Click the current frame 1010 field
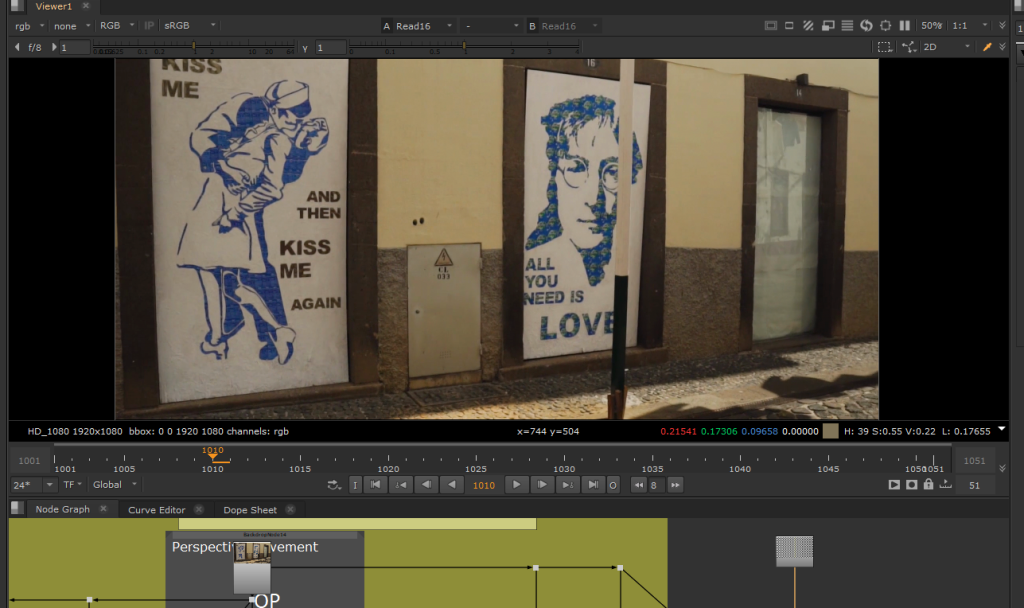Viewport: 1024px width, 608px height. (x=484, y=485)
